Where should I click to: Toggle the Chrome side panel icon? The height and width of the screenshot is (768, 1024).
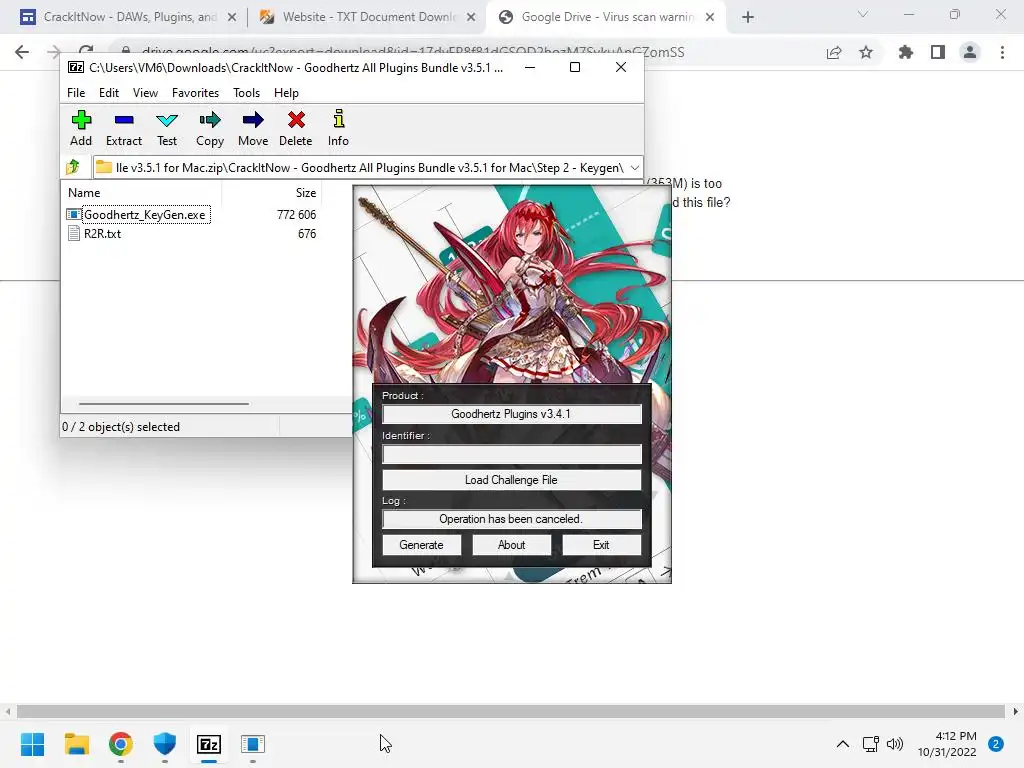pos(938,52)
